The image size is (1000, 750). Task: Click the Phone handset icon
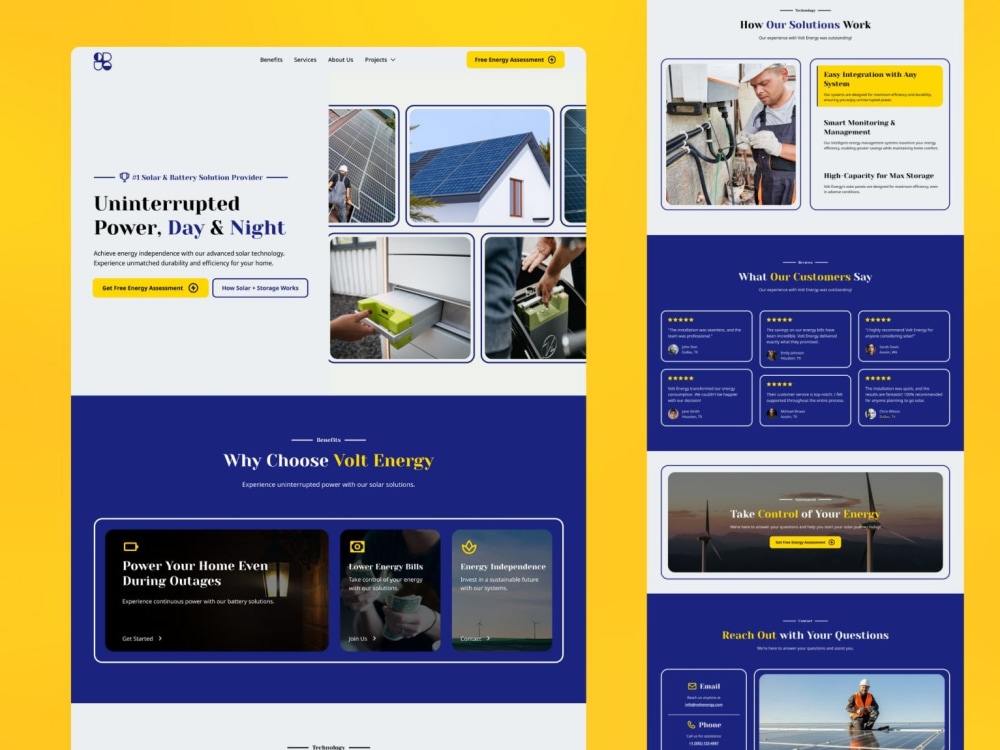click(x=691, y=724)
